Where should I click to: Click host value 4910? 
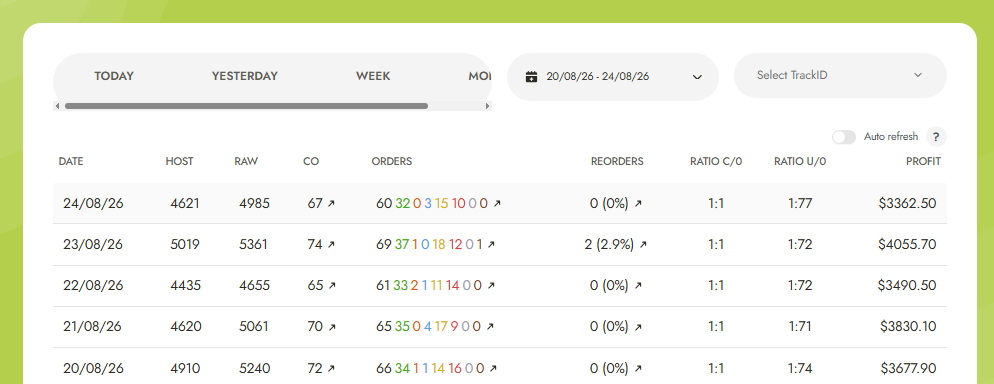[186, 368]
